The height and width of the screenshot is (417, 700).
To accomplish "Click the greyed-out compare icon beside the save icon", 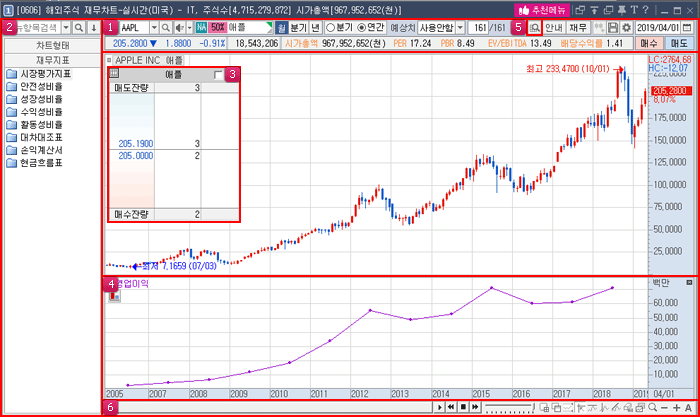I will (x=599, y=28).
